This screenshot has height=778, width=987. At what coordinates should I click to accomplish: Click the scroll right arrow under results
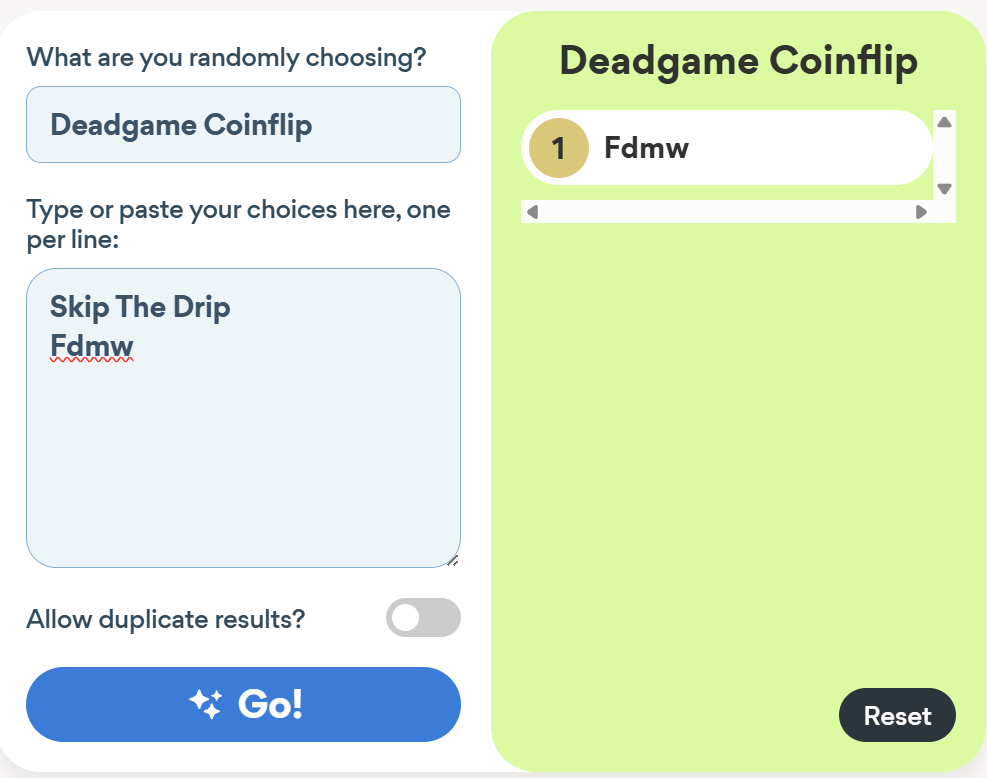click(922, 212)
